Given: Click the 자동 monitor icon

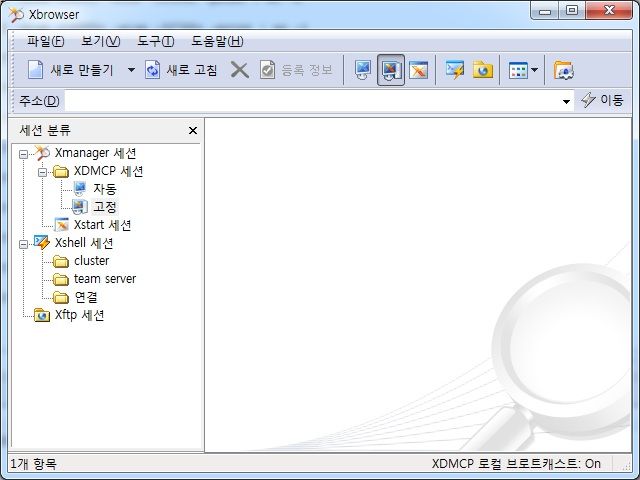Looking at the screenshot, I should (80, 189).
